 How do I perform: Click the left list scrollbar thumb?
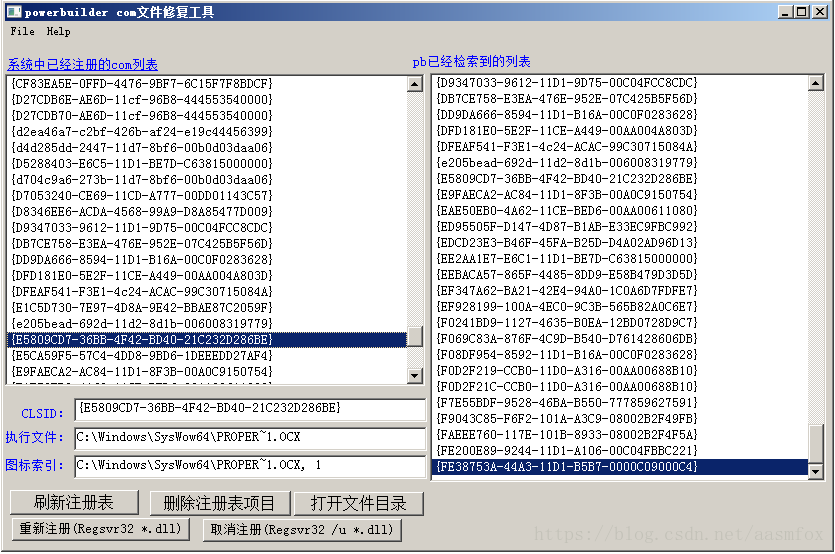tap(415, 336)
